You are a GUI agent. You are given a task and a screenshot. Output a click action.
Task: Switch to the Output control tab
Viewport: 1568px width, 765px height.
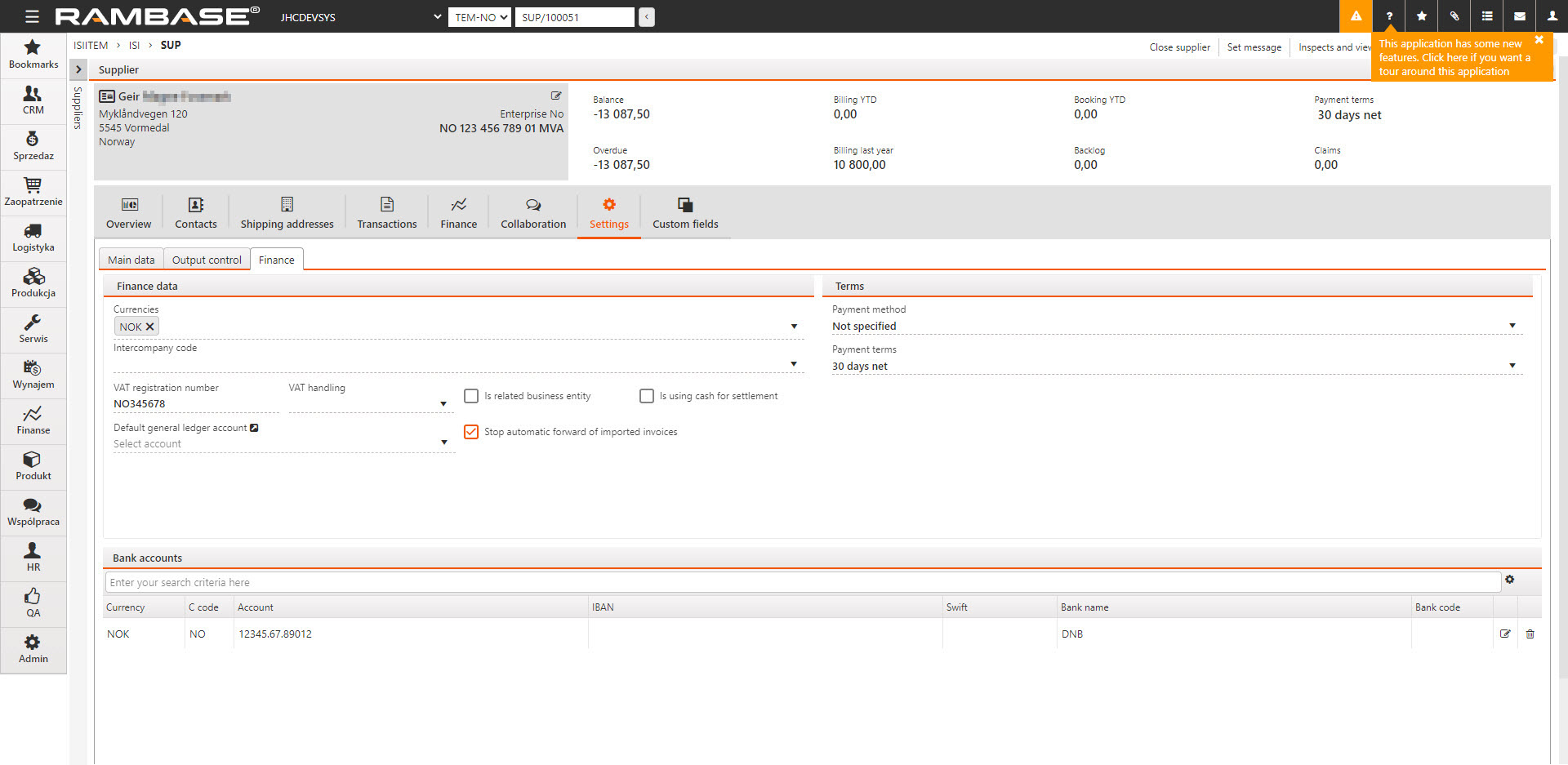point(207,260)
